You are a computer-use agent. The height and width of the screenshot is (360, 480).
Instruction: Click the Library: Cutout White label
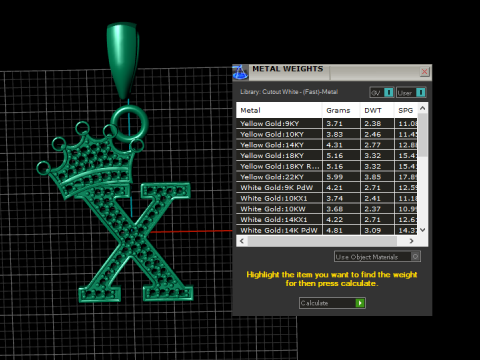coord(289,92)
